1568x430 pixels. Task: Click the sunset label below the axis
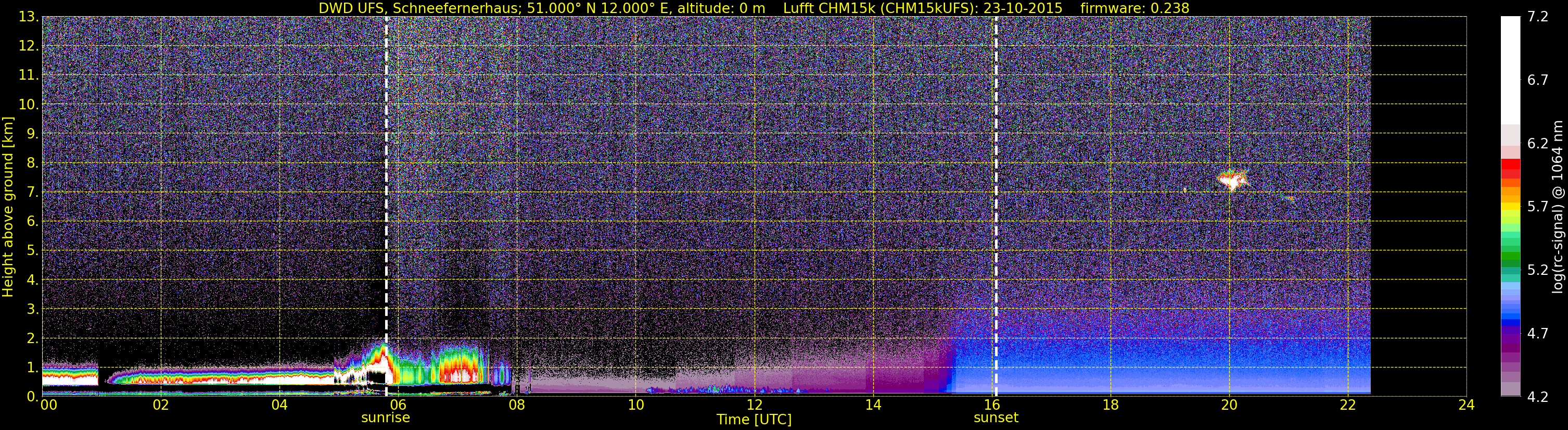[x=996, y=418]
